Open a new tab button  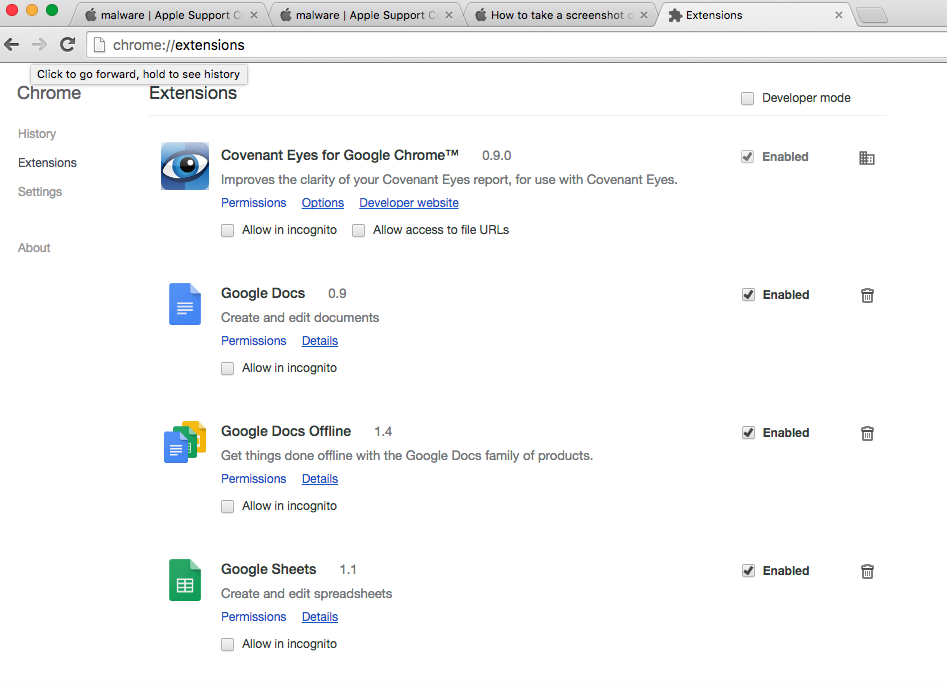(x=872, y=15)
